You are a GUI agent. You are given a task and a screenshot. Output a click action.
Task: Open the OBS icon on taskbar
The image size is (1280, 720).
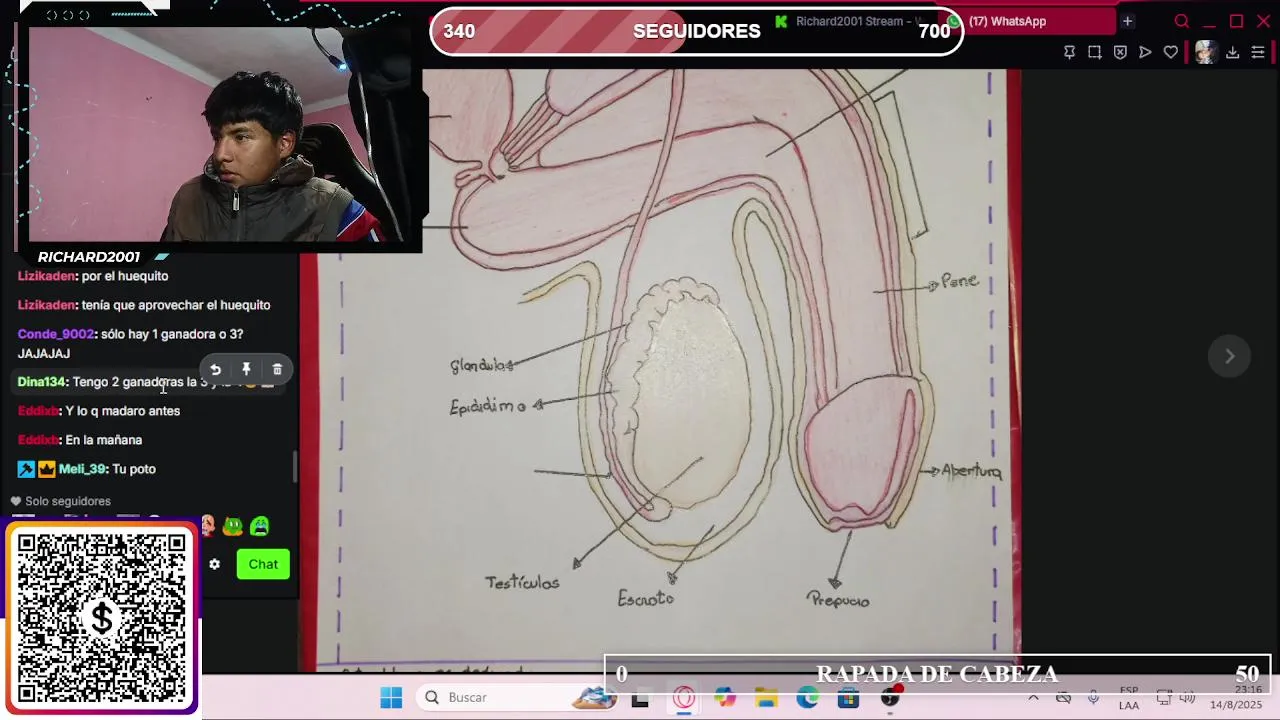pos(890,698)
